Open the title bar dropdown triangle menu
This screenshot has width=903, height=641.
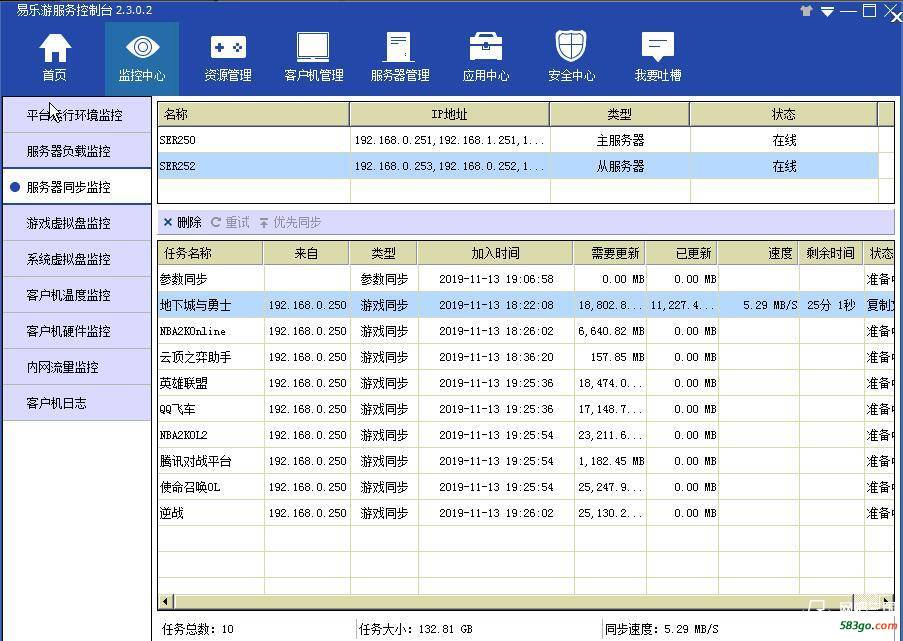point(828,12)
